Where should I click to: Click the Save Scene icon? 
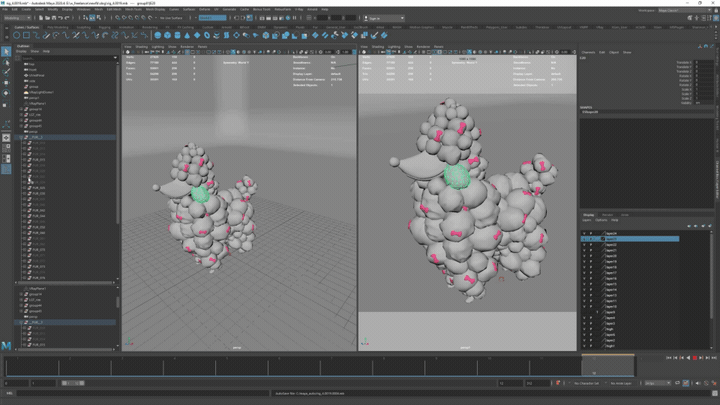[54, 18]
